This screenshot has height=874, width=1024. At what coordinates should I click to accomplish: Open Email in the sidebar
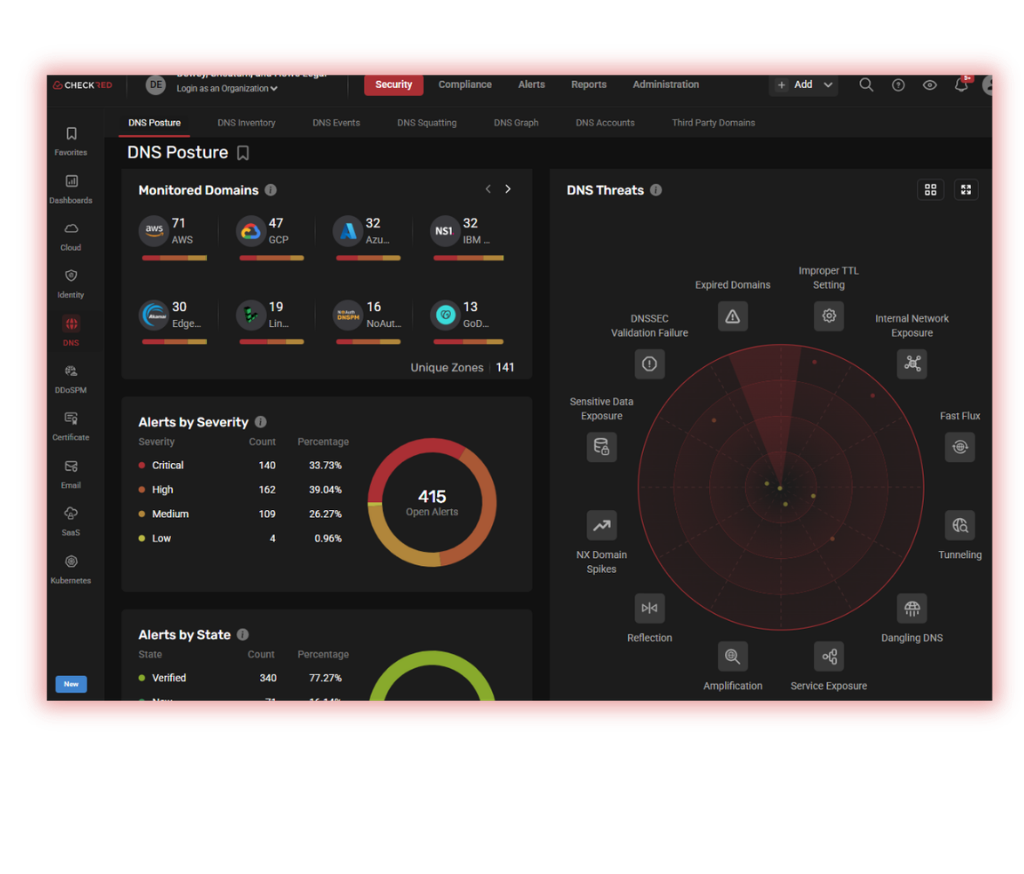click(71, 474)
